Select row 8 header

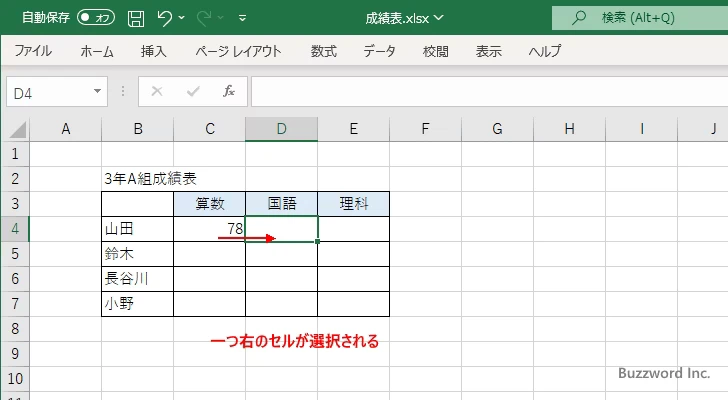pos(15,329)
